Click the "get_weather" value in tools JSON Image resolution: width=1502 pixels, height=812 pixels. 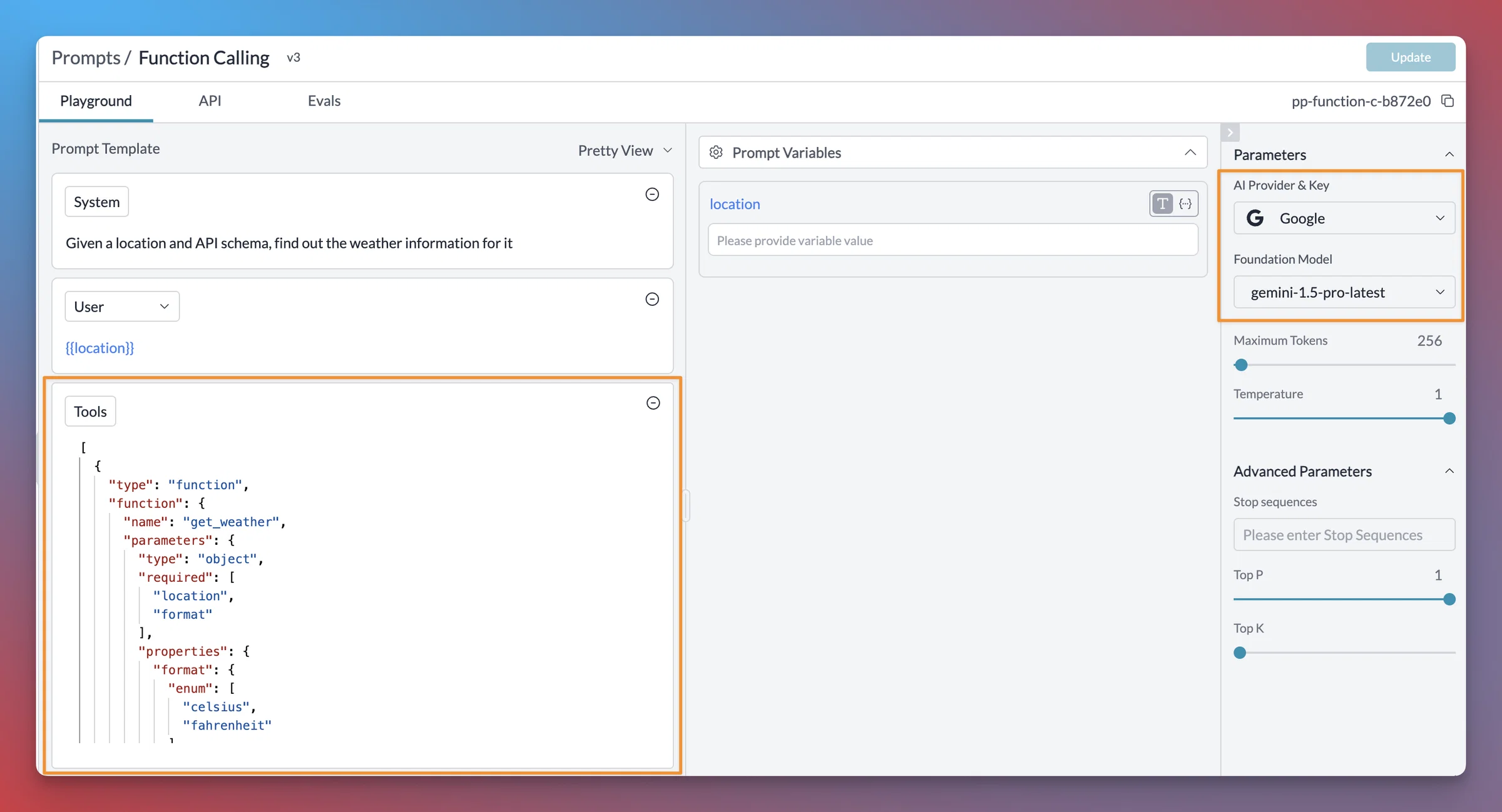tap(231, 522)
